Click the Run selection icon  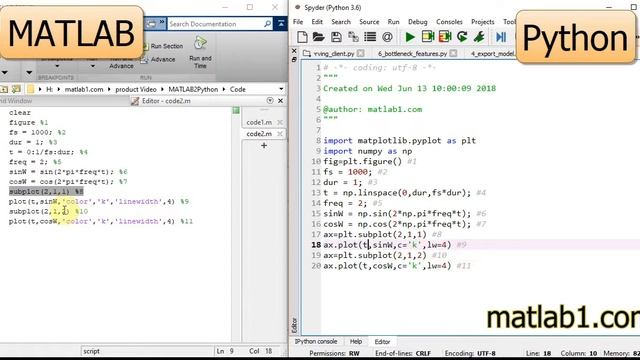(x=479, y=37)
